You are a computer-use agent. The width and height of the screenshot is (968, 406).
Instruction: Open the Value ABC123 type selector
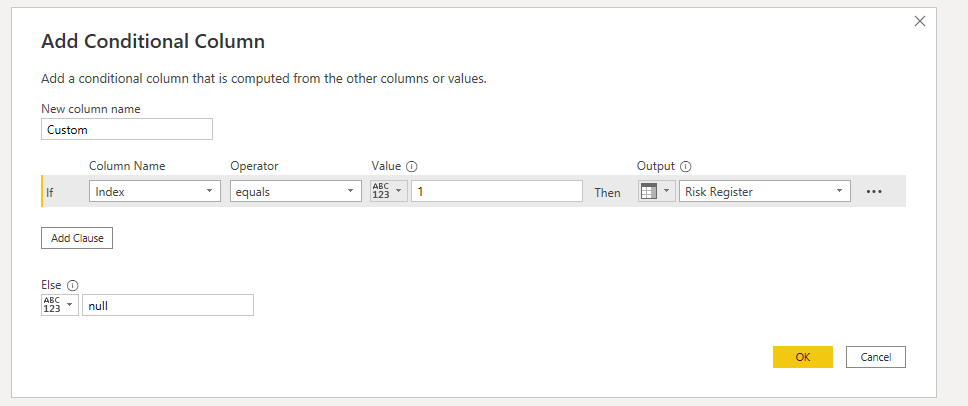388,191
